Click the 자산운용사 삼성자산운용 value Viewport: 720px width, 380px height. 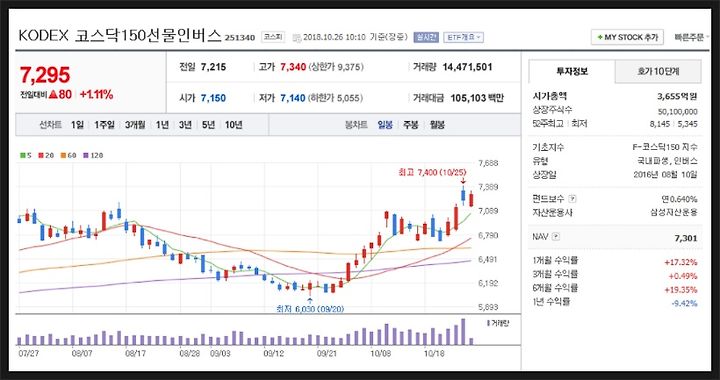point(674,212)
